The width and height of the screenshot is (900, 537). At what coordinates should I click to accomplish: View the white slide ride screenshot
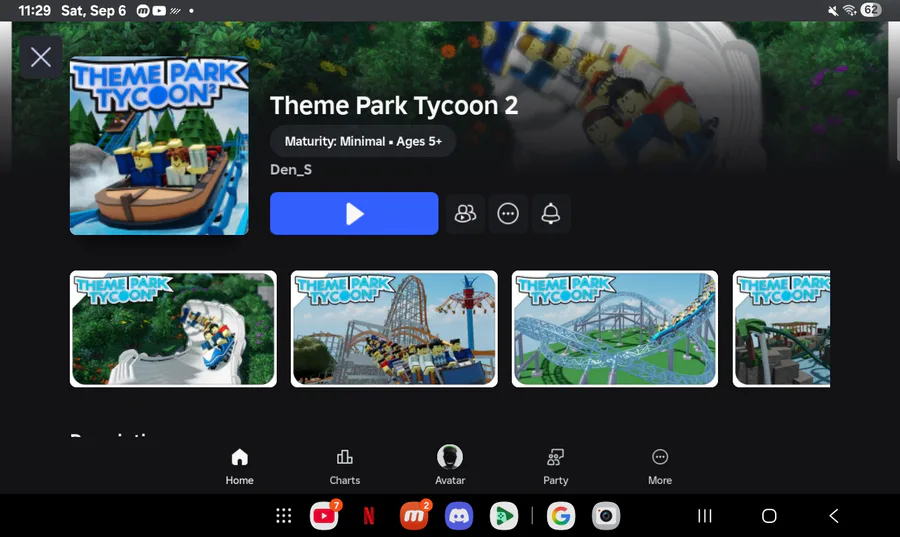[x=173, y=329]
